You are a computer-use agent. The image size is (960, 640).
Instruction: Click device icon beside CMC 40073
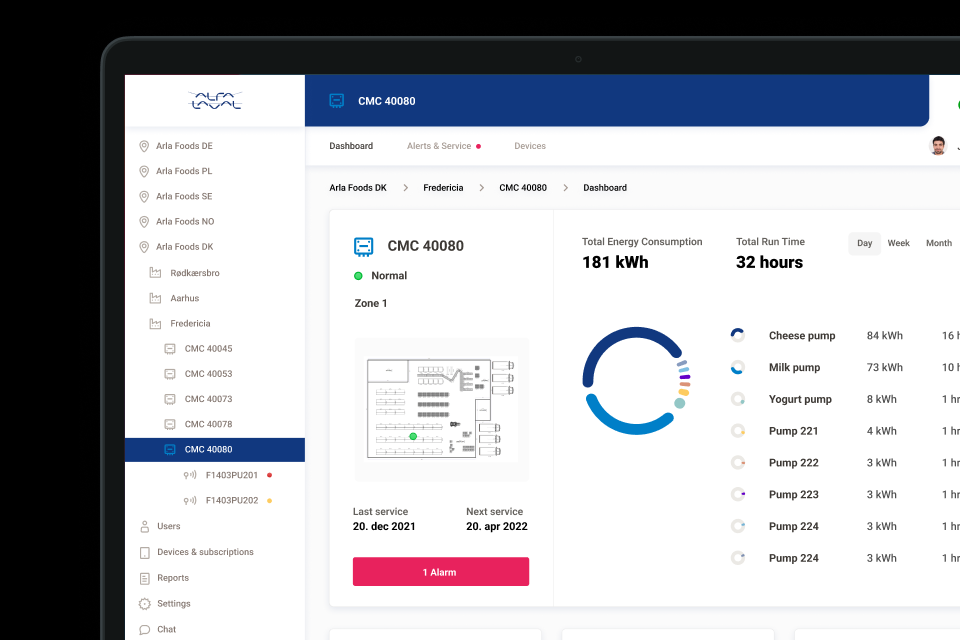170,399
